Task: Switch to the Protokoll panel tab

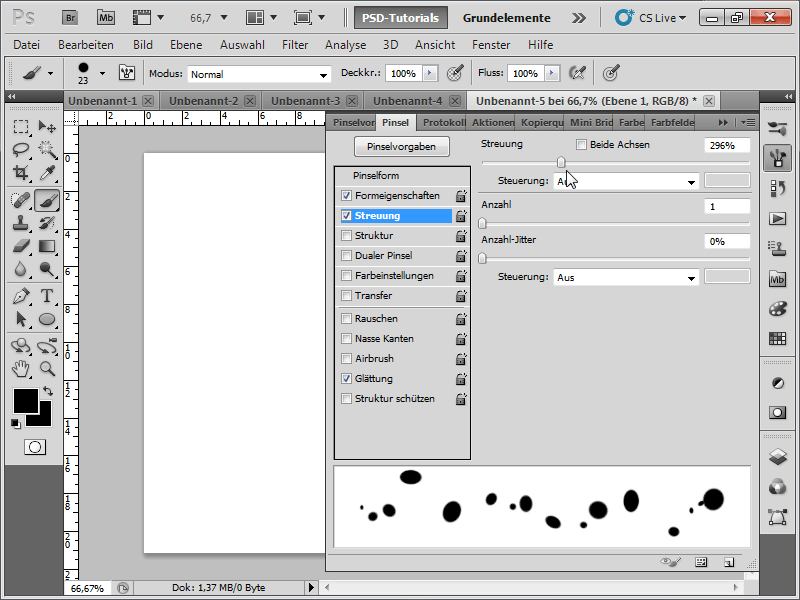Action: click(x=443, y=122)
